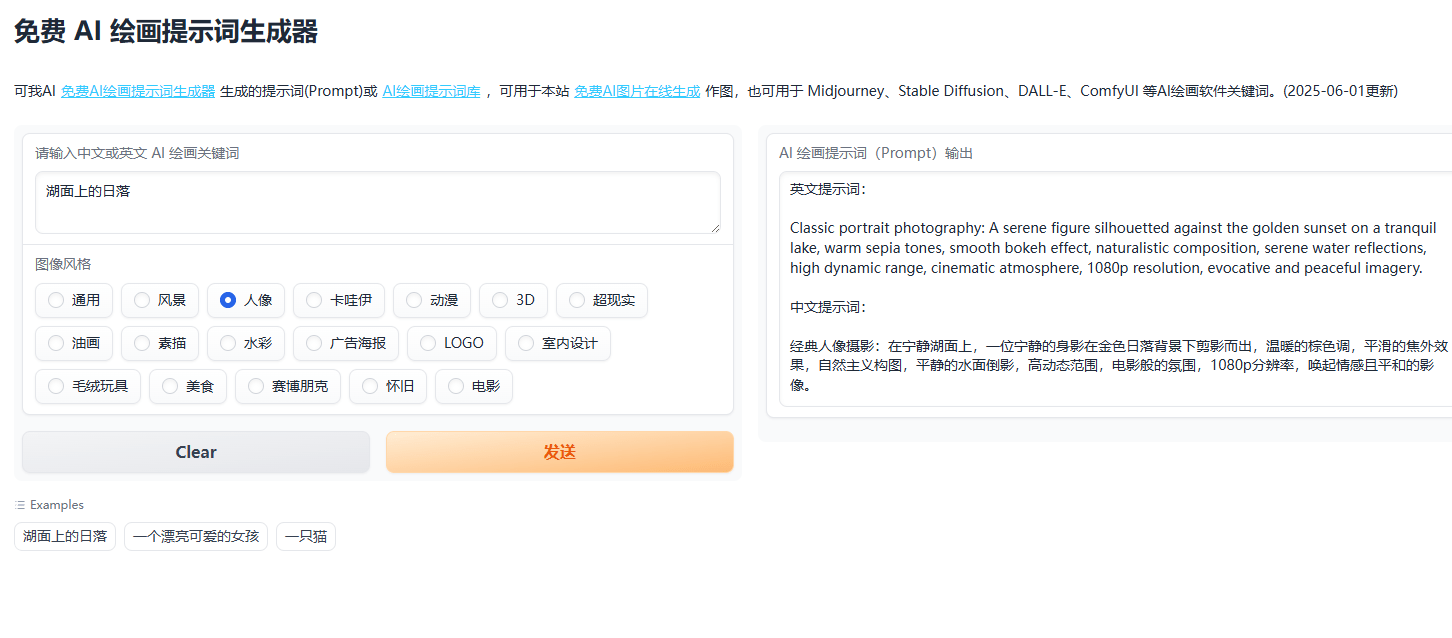Click the Clear button

tap(195, 451)
